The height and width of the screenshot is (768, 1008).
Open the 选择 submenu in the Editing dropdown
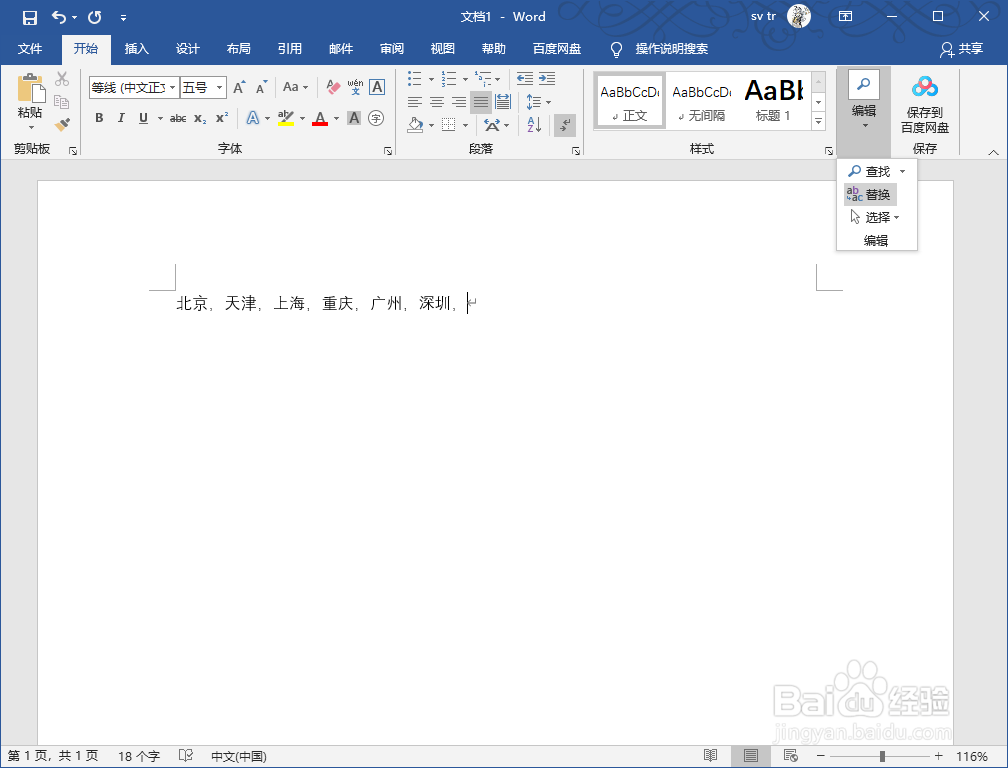coord(877,217)
